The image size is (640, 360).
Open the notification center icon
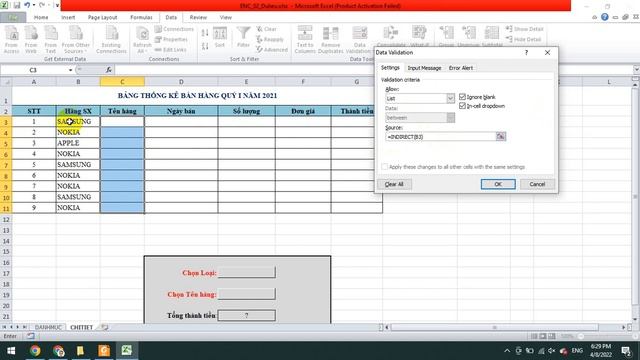(x=626, y=351)
